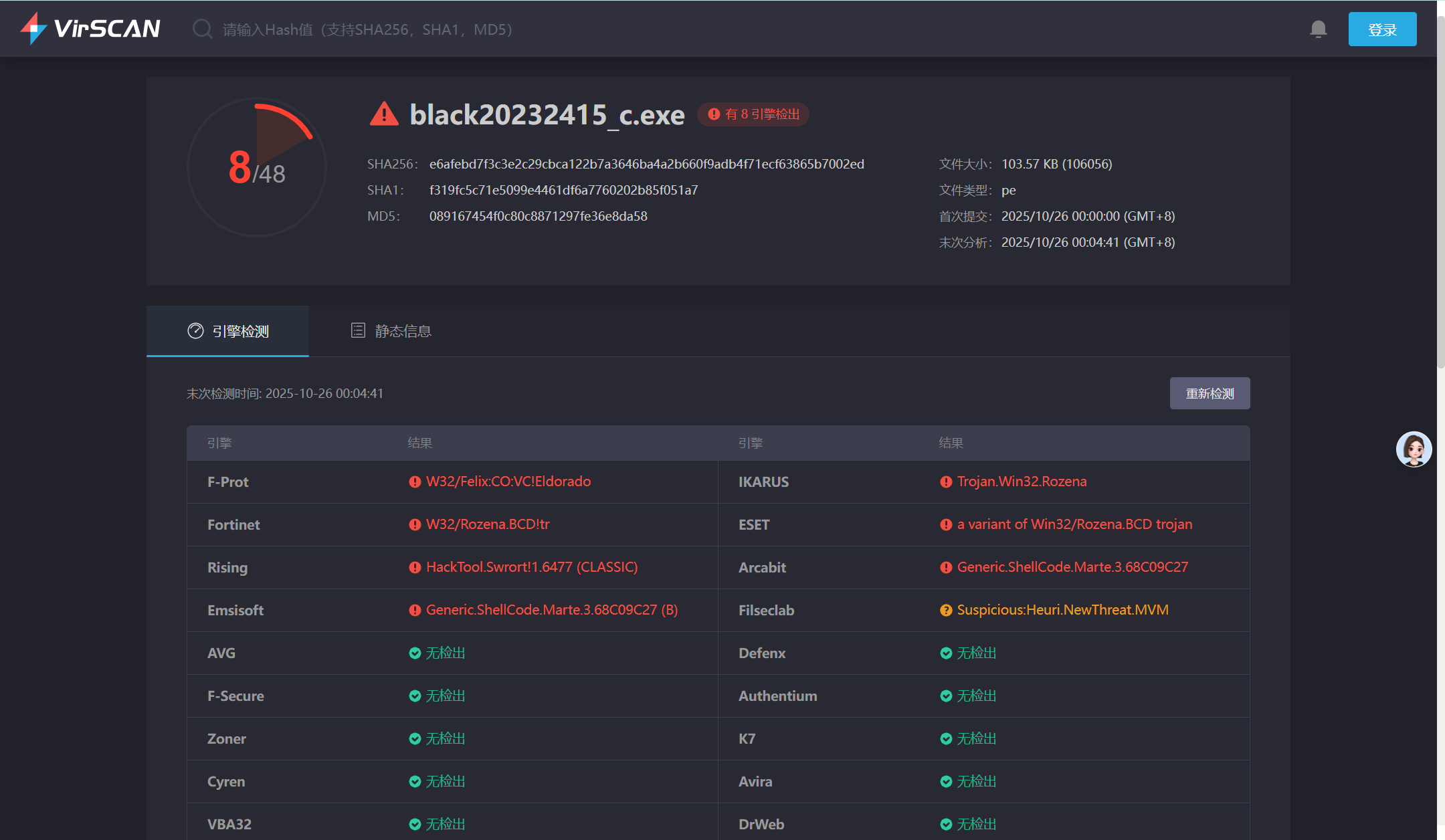Click the customer service avatar
Viewport: 1445px width, 840px height.
click(x=1413, y=449)
